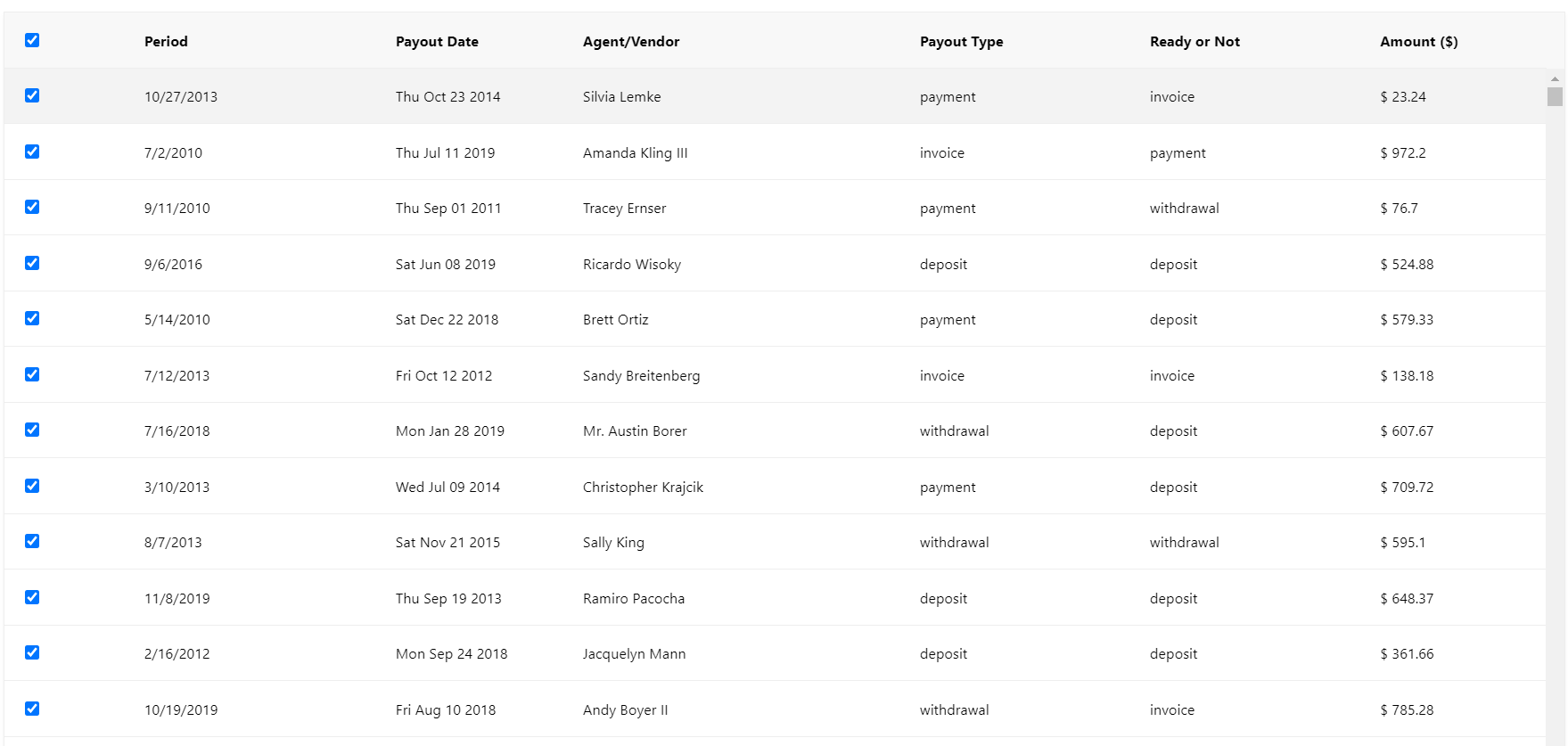Toggle checkbox for Sandy Breitenberg row

click(x=32, y=374)
